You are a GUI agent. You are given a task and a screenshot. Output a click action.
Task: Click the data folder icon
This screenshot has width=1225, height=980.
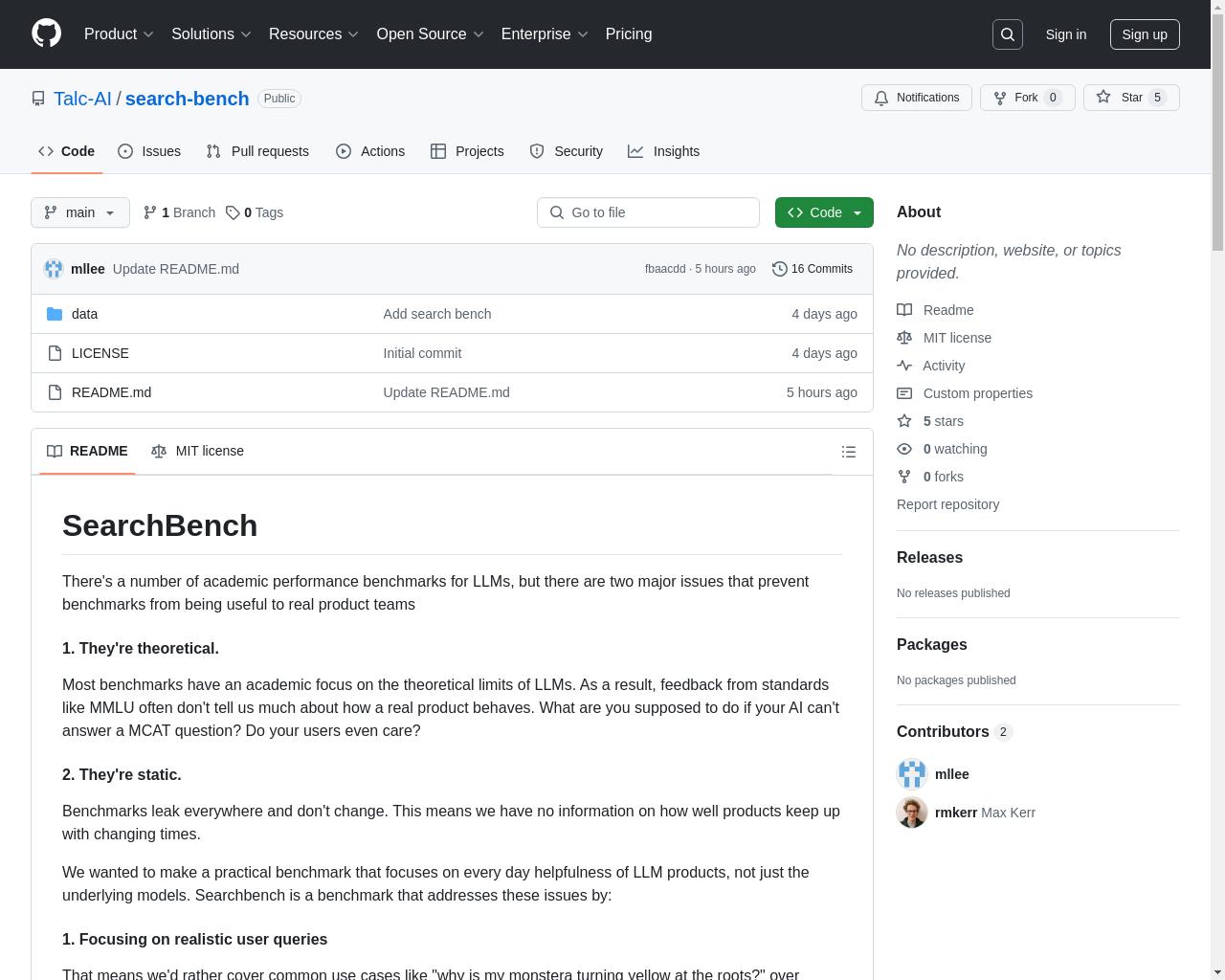55,314
